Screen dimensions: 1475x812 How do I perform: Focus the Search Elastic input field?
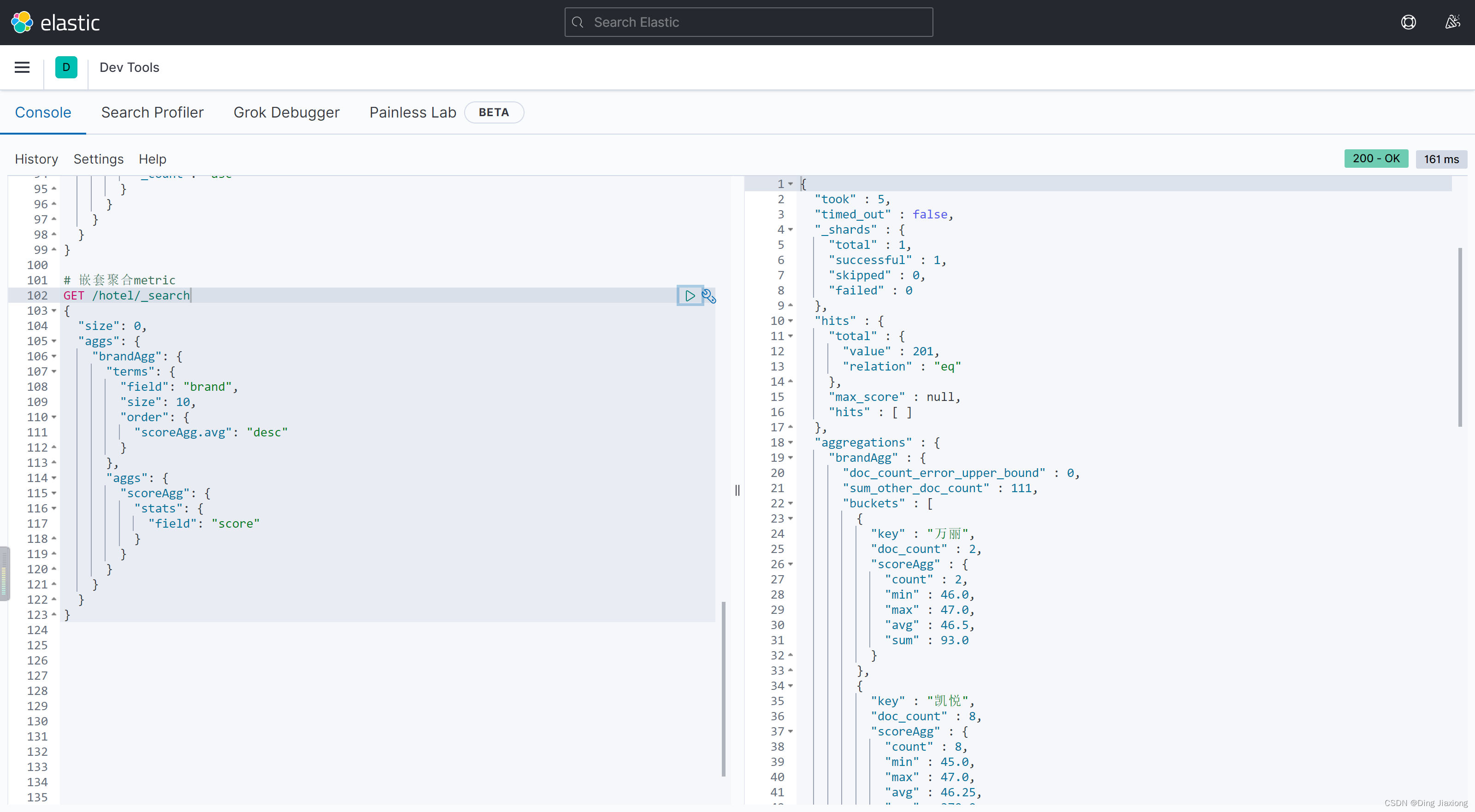tap(749, 22)
